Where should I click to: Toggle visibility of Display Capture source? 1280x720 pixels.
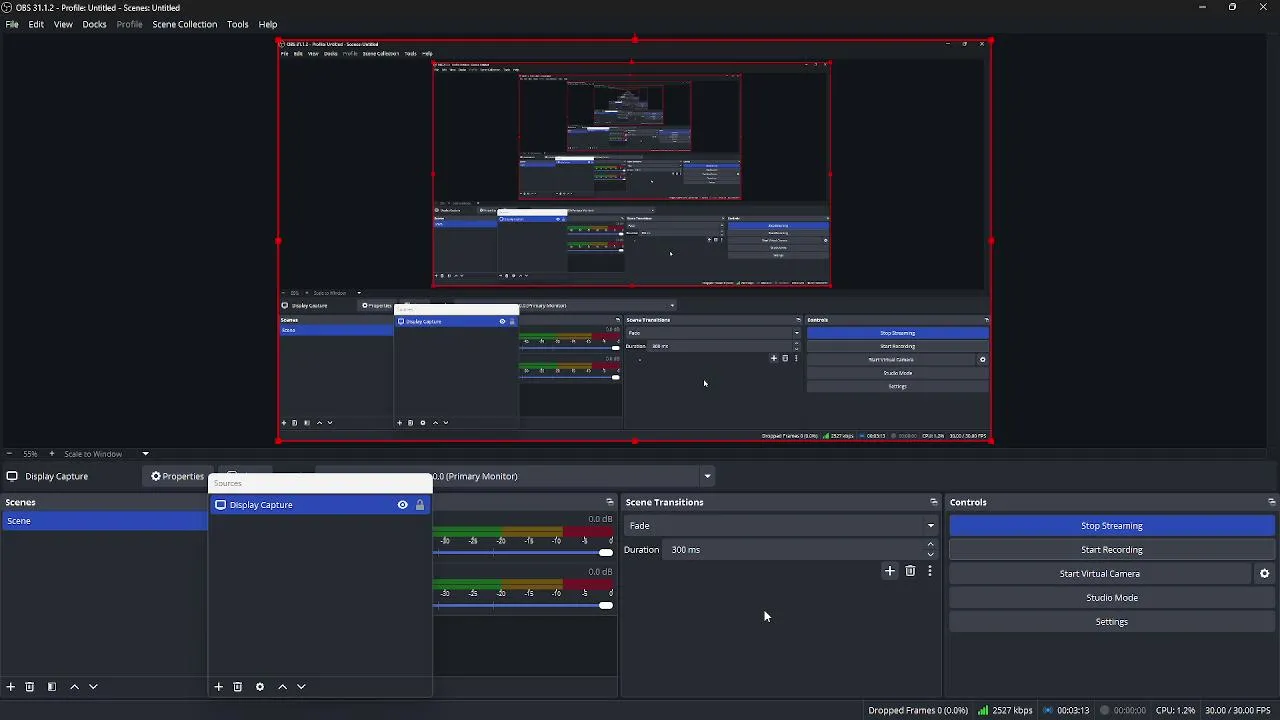point(403,505)
